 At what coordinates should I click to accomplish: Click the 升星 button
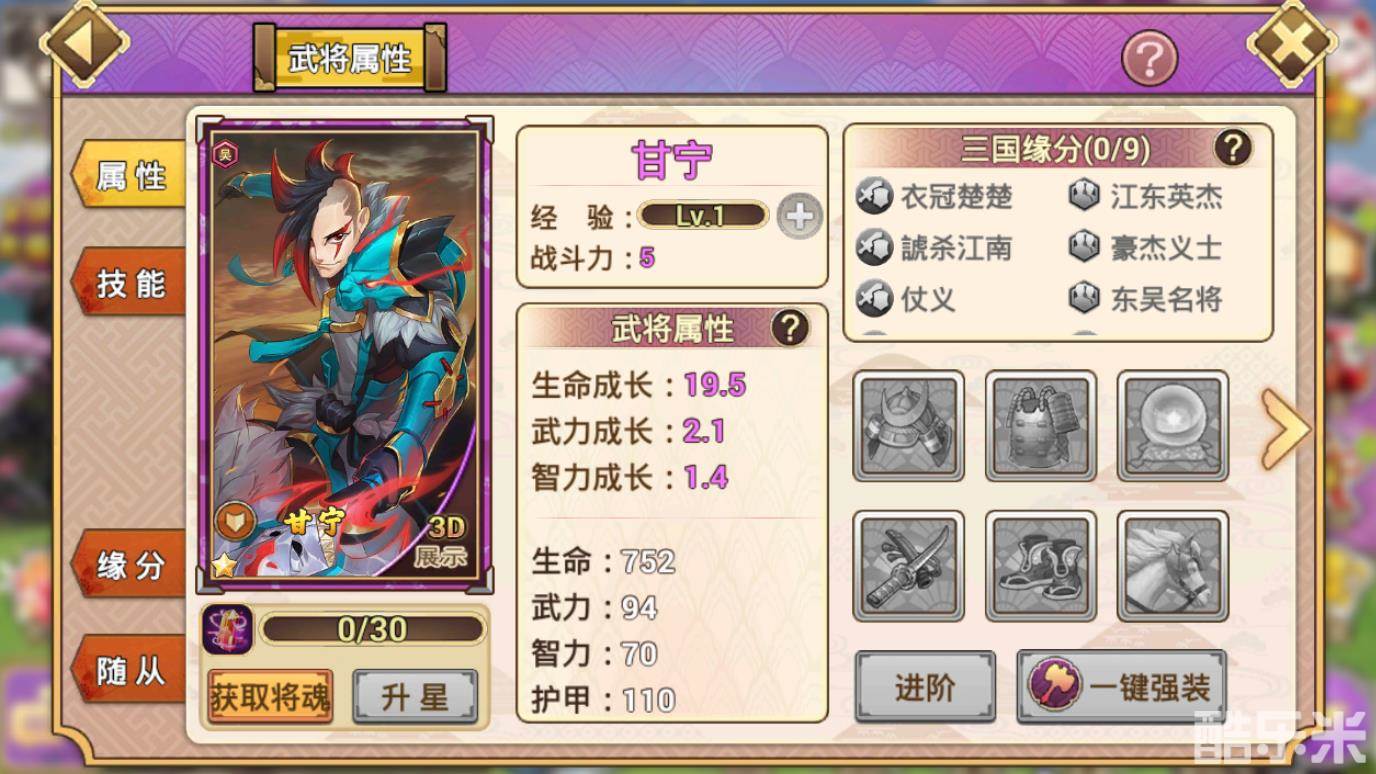[415, 697]
